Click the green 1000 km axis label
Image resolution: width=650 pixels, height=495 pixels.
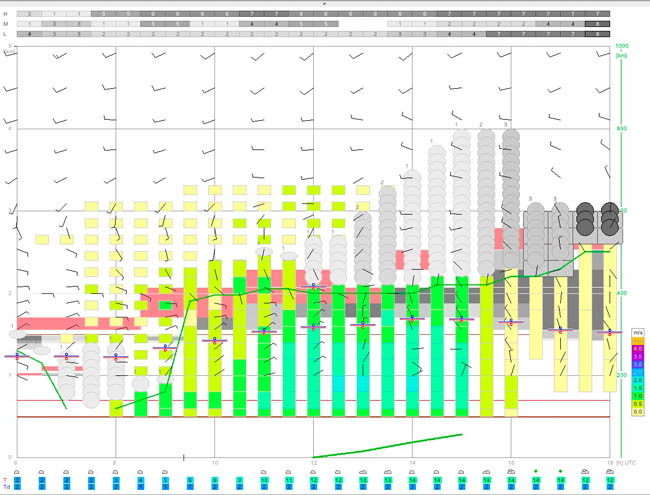coord(621,46)
